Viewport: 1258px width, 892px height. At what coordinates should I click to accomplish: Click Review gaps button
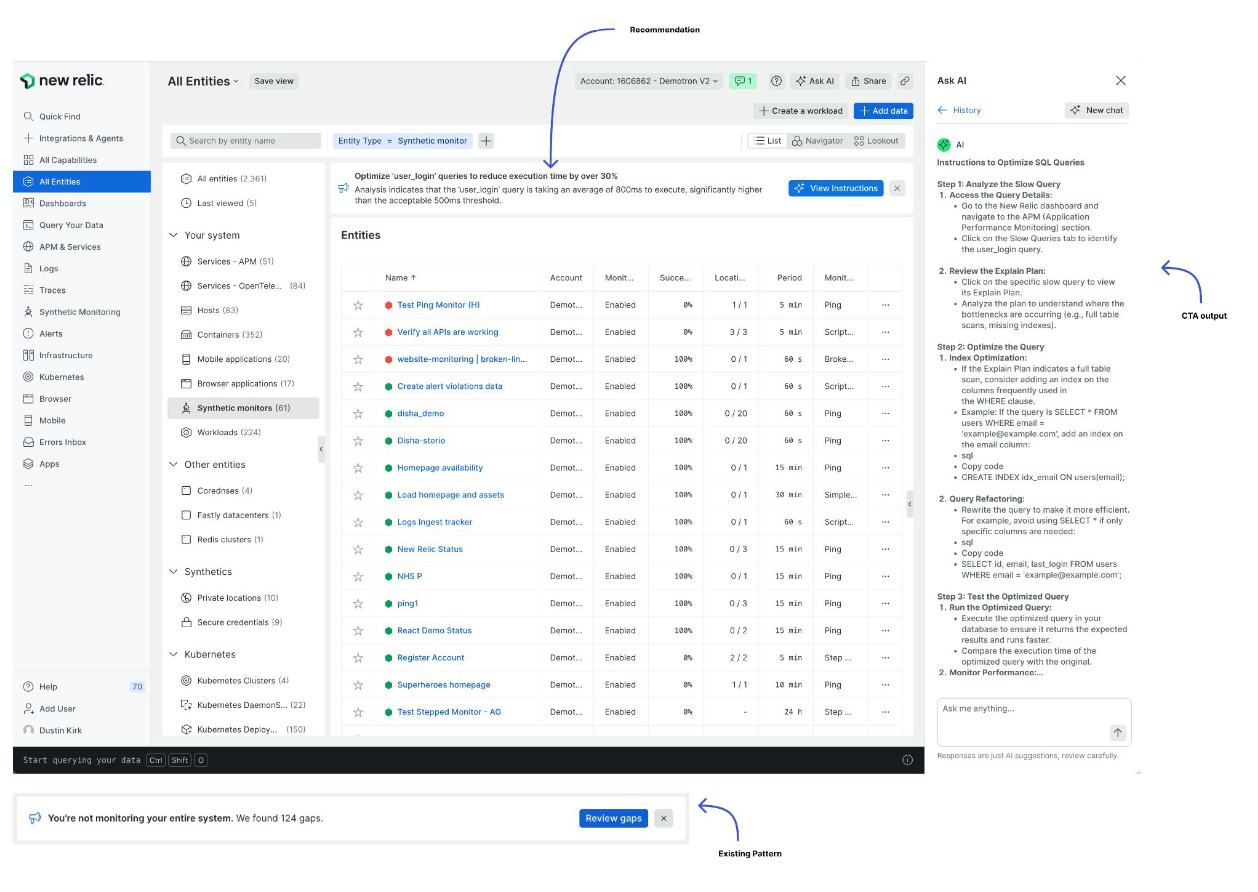pyautogui.click(x=613, y=818)
